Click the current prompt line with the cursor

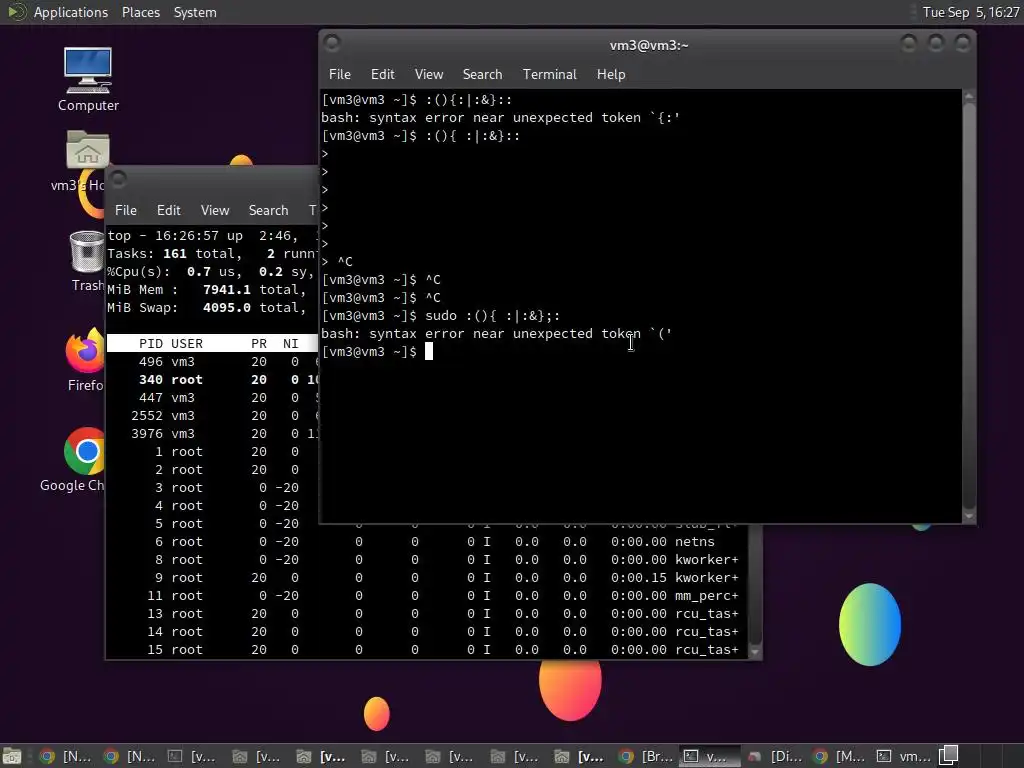pyautogui.click(x=377, y=352)
